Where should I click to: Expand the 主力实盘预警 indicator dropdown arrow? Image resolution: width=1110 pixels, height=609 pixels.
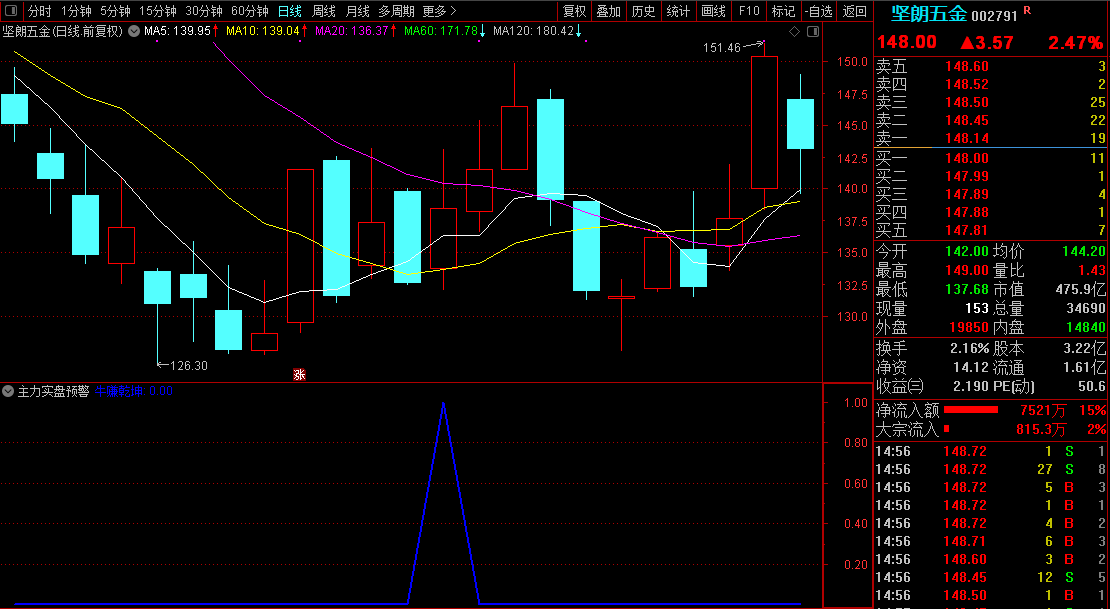pyautogui.click(x=9, y=391)
